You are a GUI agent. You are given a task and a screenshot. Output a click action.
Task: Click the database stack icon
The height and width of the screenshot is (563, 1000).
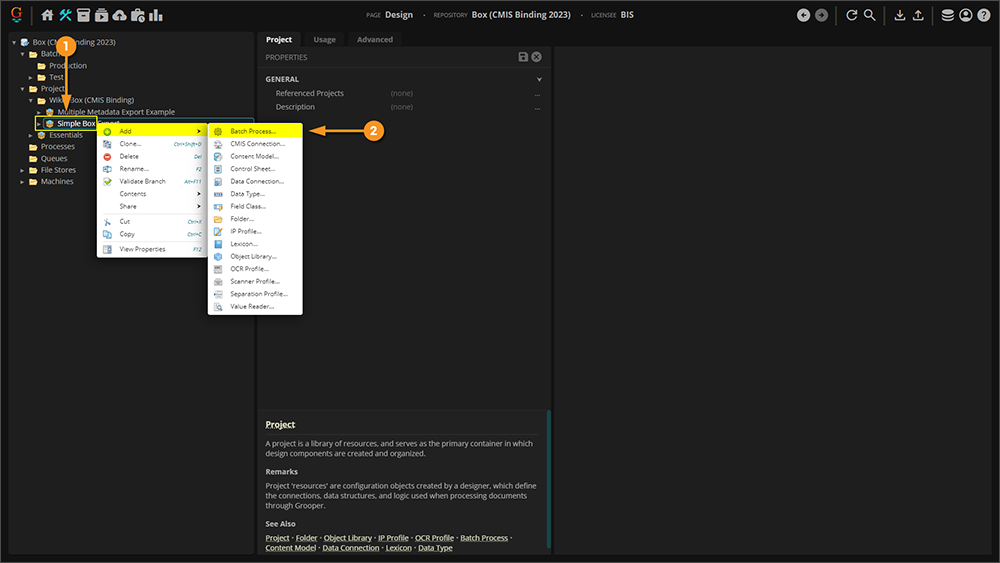tap(947, 15)
